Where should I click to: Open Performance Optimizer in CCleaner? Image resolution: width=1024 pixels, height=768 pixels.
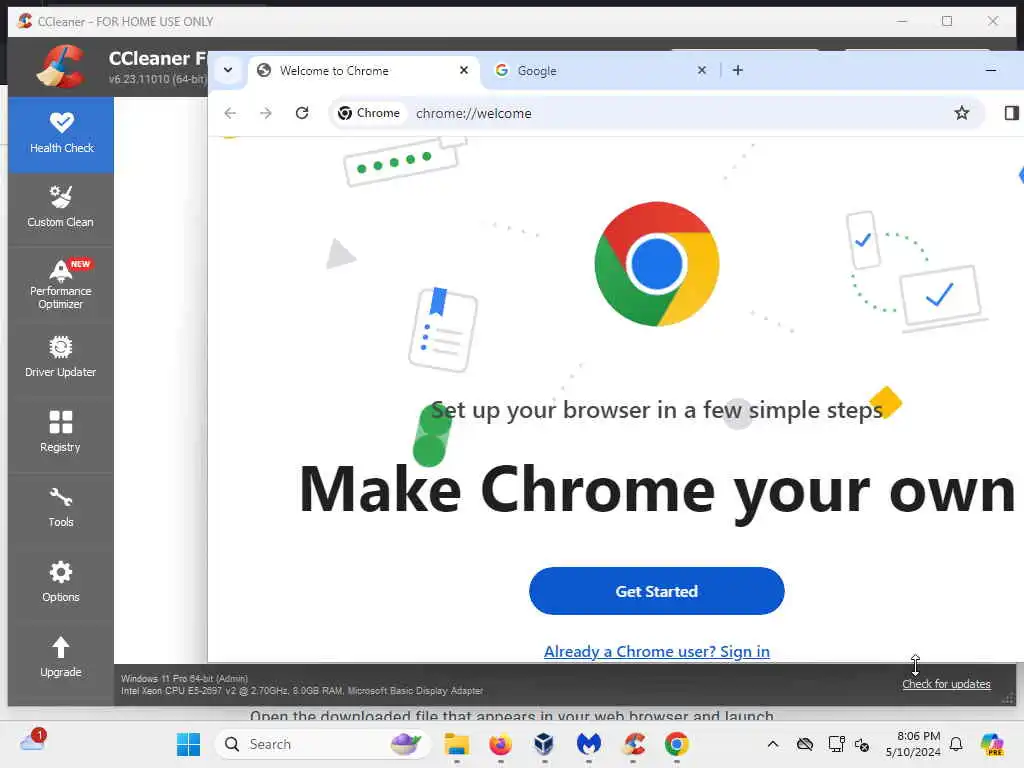61,285
